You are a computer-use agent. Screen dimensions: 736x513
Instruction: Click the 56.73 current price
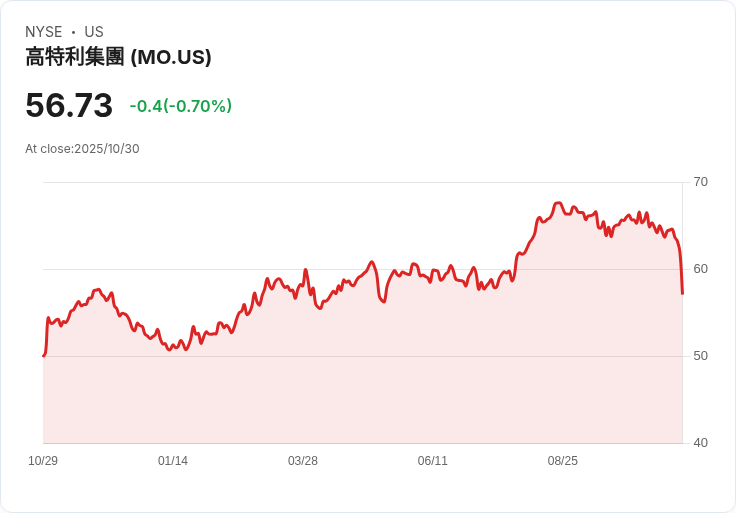tap(69, 106)
